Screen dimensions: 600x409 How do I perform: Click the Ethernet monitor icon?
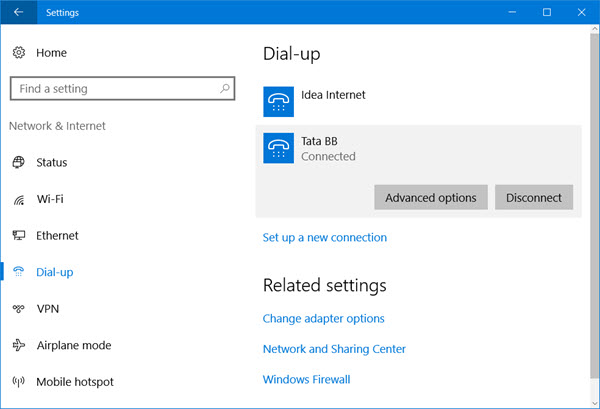[18, 236]
